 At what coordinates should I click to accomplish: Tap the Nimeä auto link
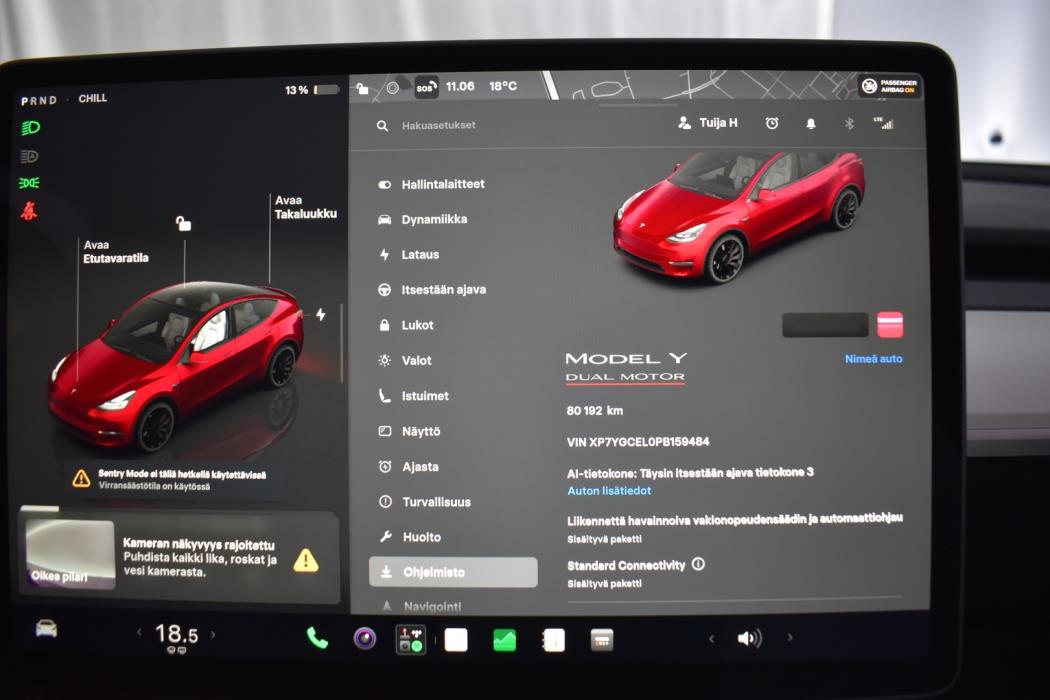(x=873, y=359)
